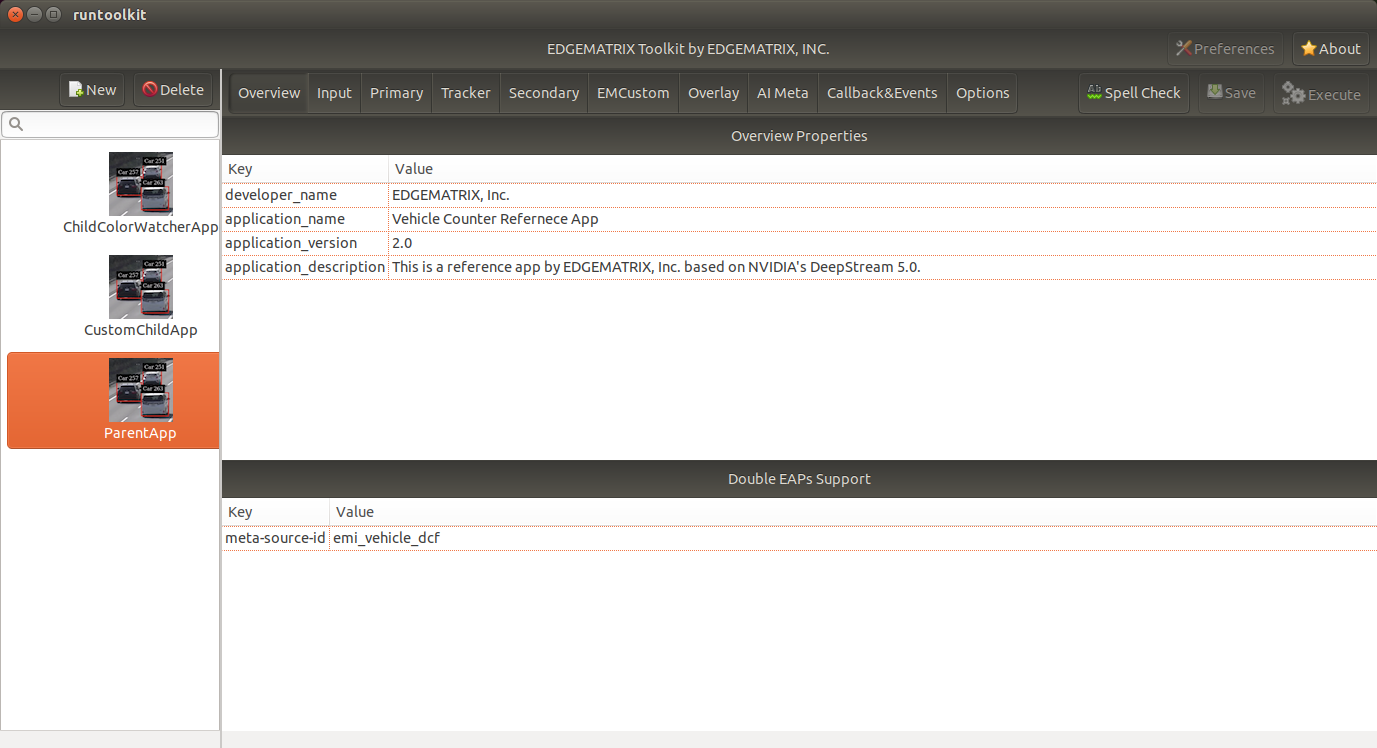Image resolution: width=1377 pixels, height=748 pixels.
Task: Click the value 'EDGEMATRIX, Inc.'
Action: pos(451,195)
